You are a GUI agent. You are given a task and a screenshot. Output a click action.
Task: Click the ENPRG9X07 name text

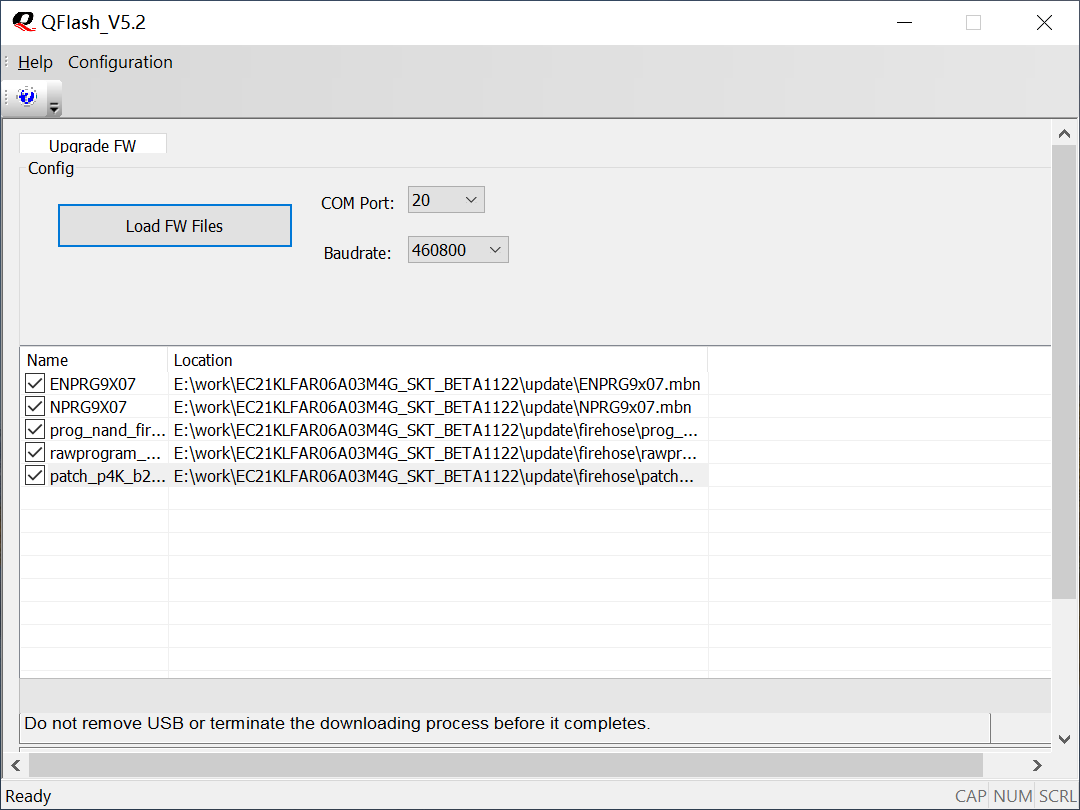(x=93, y=384)
